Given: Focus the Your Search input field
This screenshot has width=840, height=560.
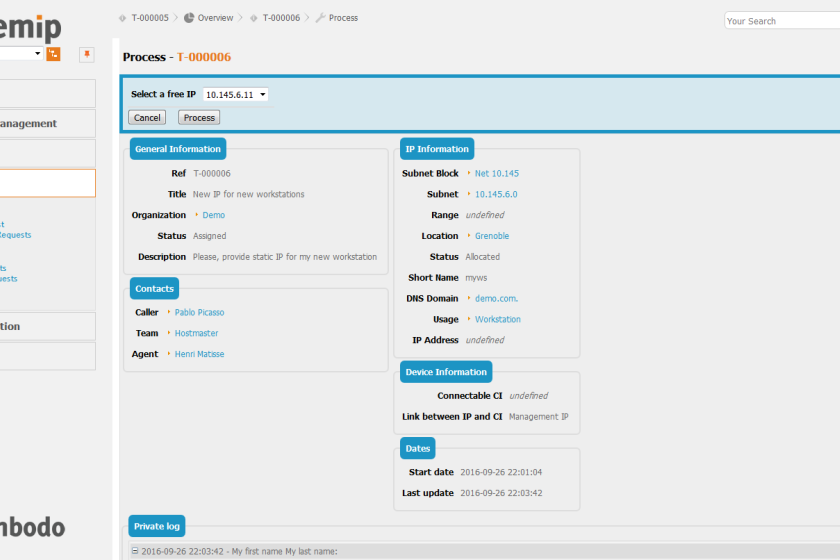Looking at the screenshot, I should pos(782,21).
